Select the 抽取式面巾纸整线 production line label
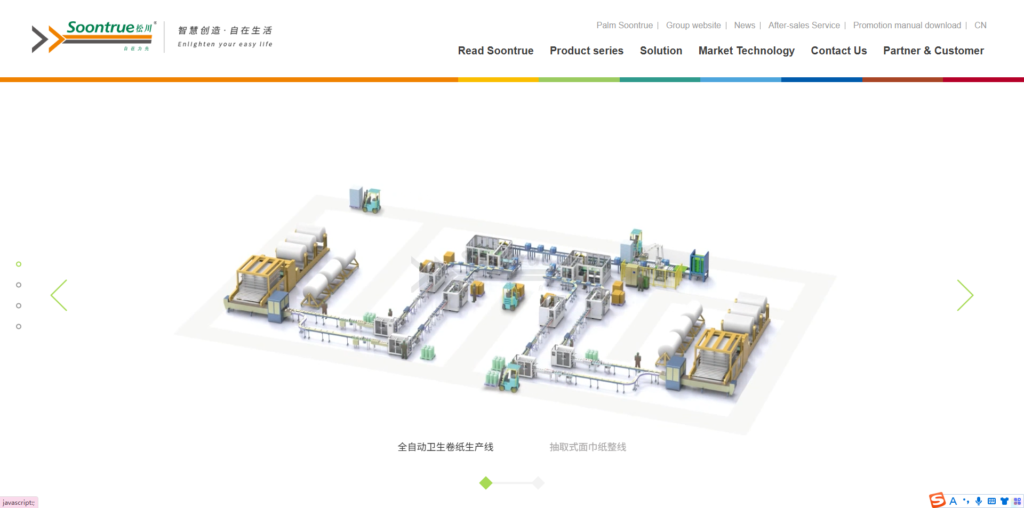This screenshot has width=1024, height=508. point(587,447)
